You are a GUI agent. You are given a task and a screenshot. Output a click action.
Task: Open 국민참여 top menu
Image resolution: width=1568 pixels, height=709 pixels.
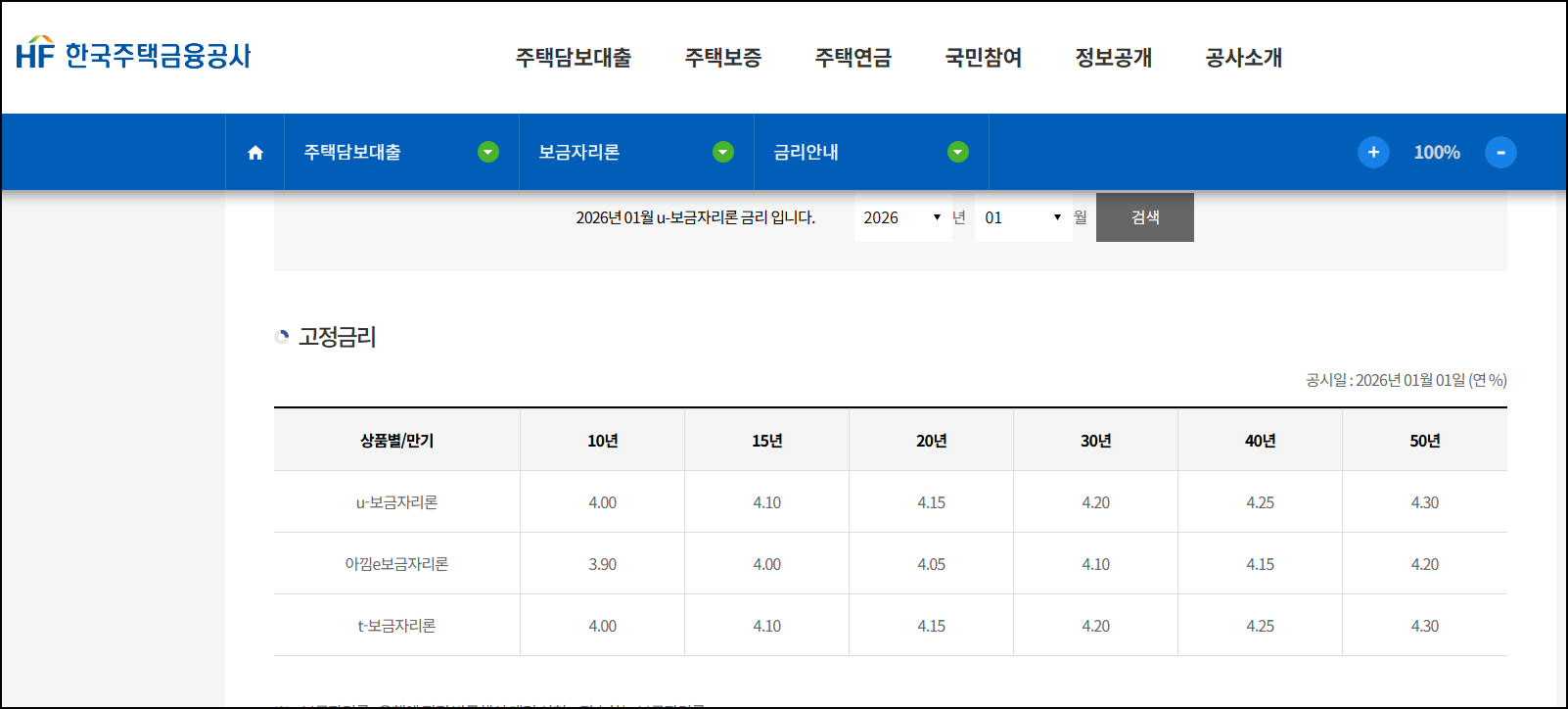pyautogui.click(x=984, y=58)
